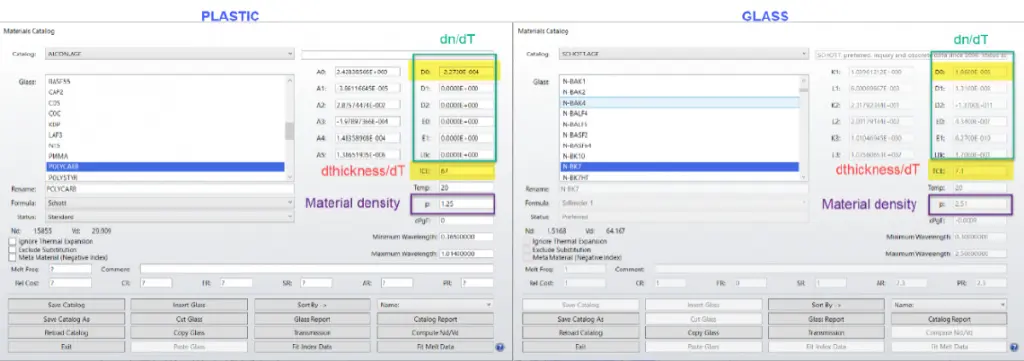Open the Name sort dropdown in Plastic window

[435, 305]
